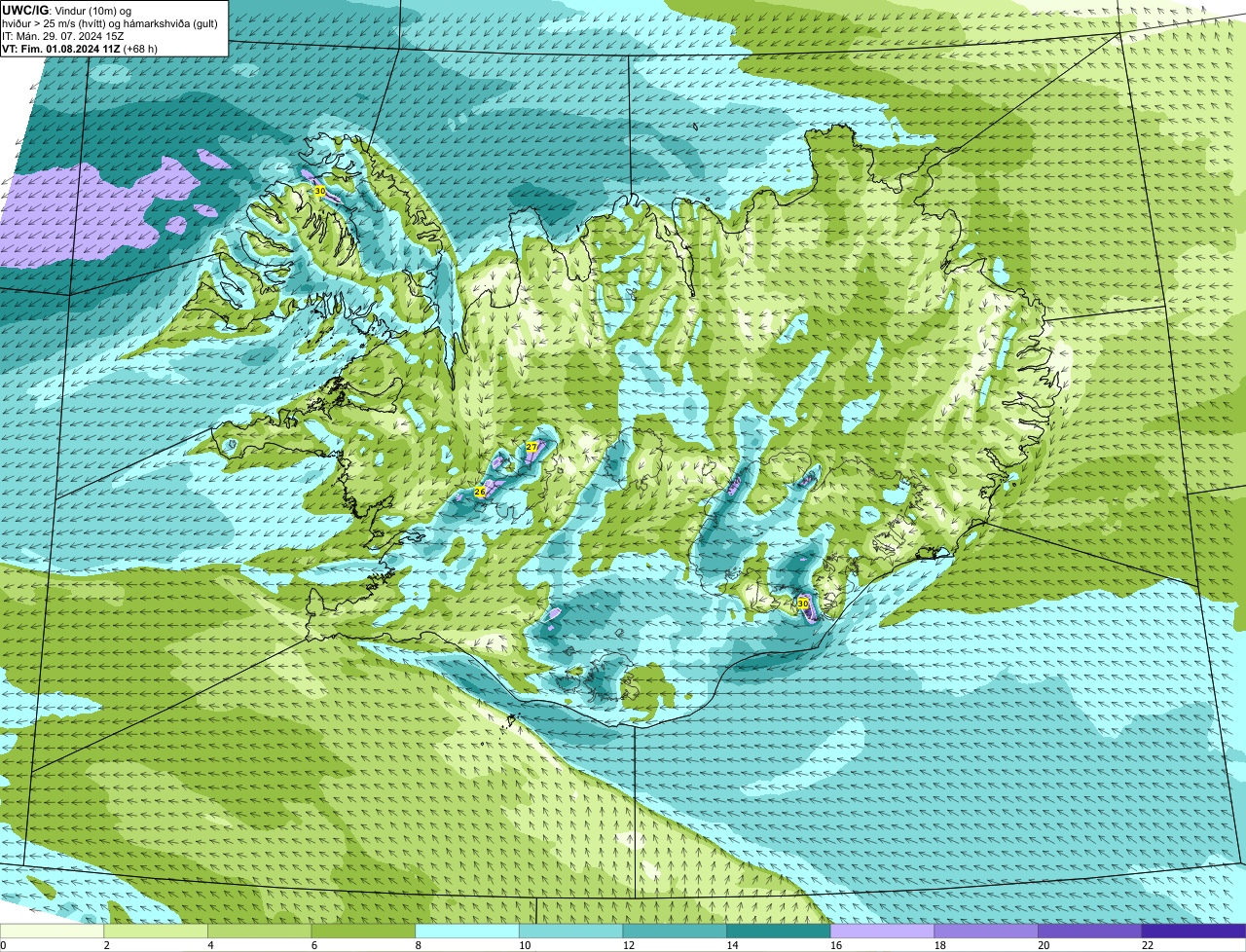Click the '22' scale label
This screenshot has width=1246, height=952.
tap(1148, 945)
